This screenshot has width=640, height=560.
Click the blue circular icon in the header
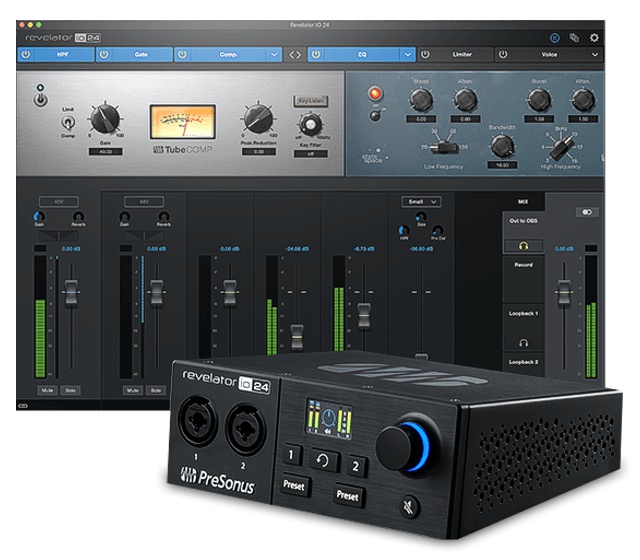554,38
